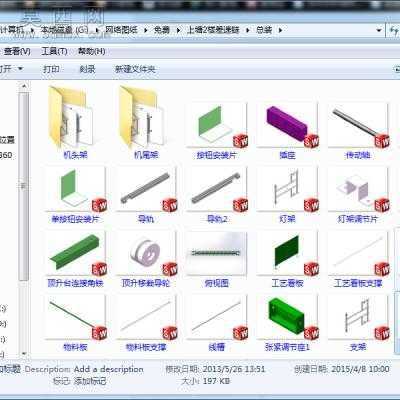Expand breadcrumb arrow after 上墙2线差速链
The width and height of the screenshot is (400, 400).
tap(248, 30)
